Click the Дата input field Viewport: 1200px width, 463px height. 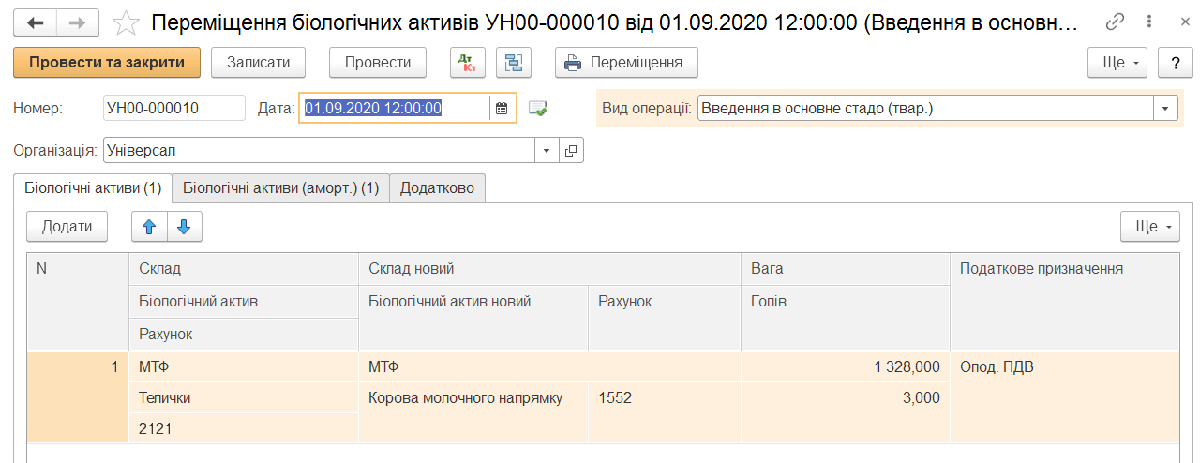pos(396,108)
